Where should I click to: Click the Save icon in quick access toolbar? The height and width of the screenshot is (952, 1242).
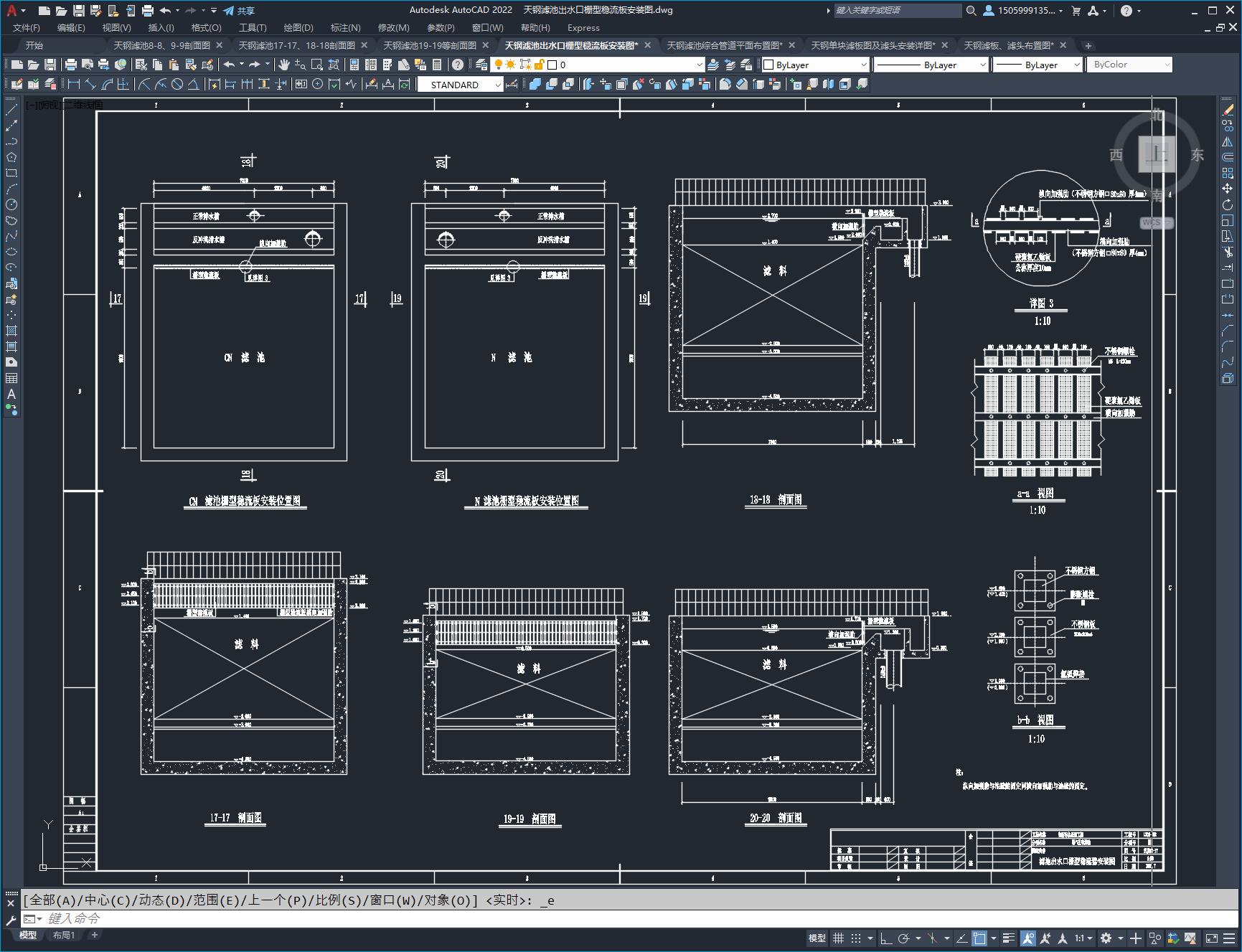point(79,10)
